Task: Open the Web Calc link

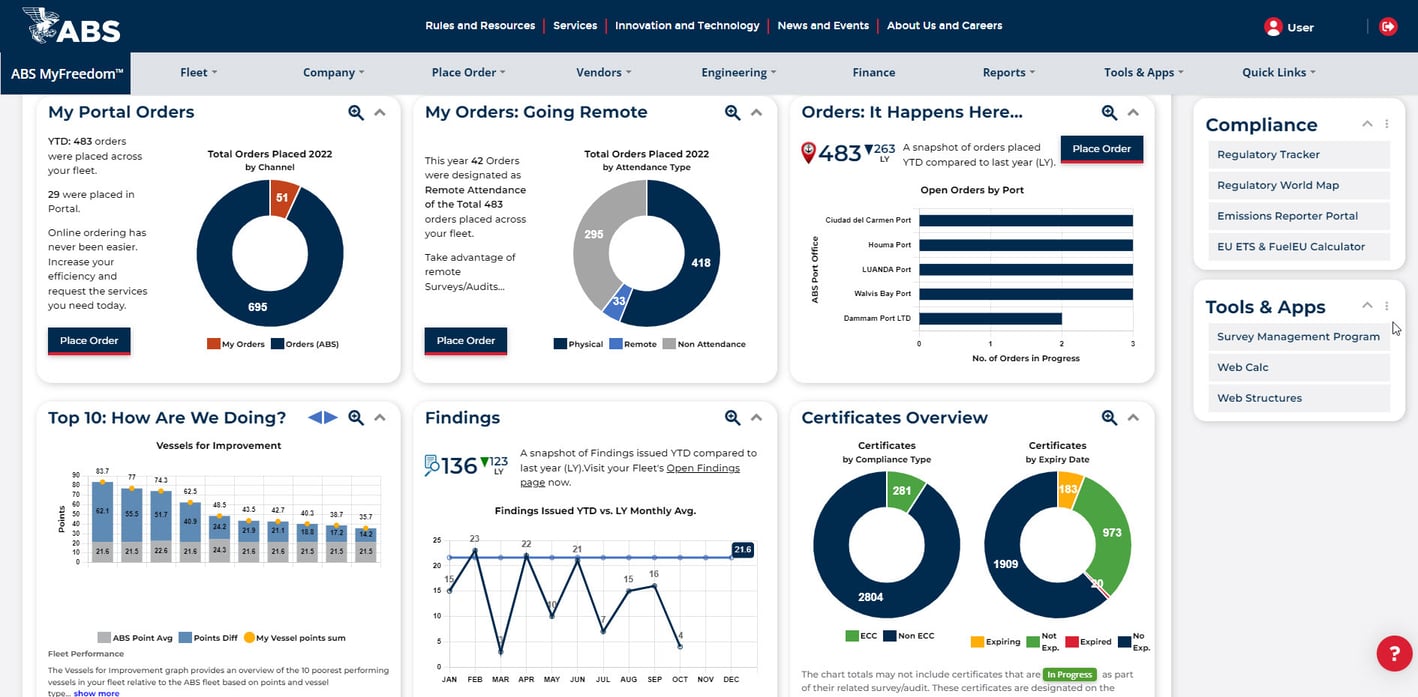Action: [x=1297, y=368]
